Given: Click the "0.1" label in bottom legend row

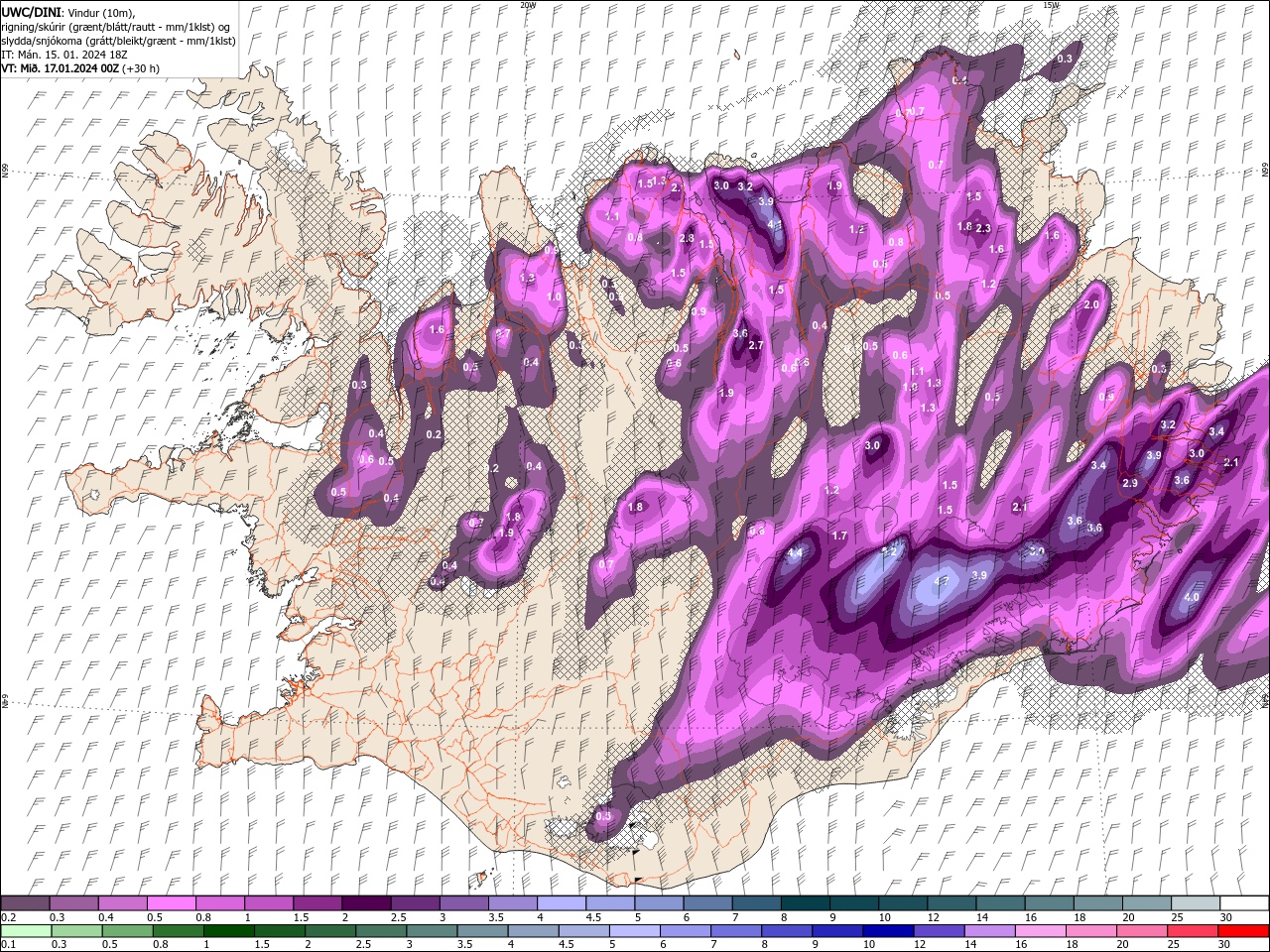Looking at the screenshot, I should [8, 945].
